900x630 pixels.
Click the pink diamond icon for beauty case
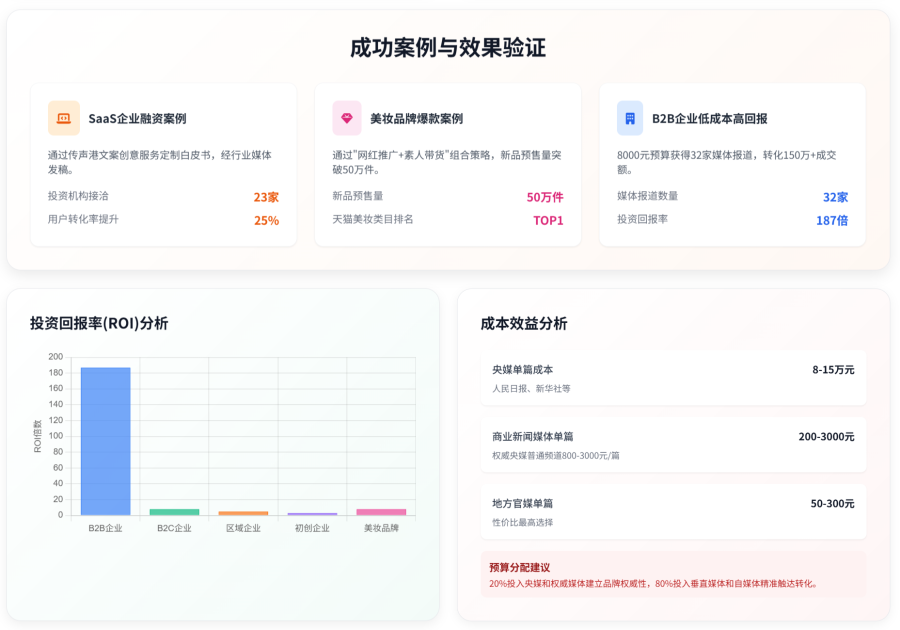(347, 118)
